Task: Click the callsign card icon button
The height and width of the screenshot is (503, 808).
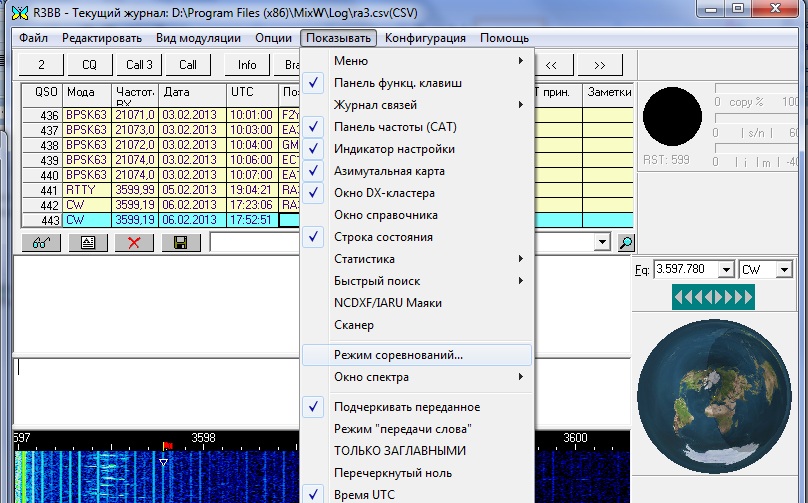Action: pos(88,243)
